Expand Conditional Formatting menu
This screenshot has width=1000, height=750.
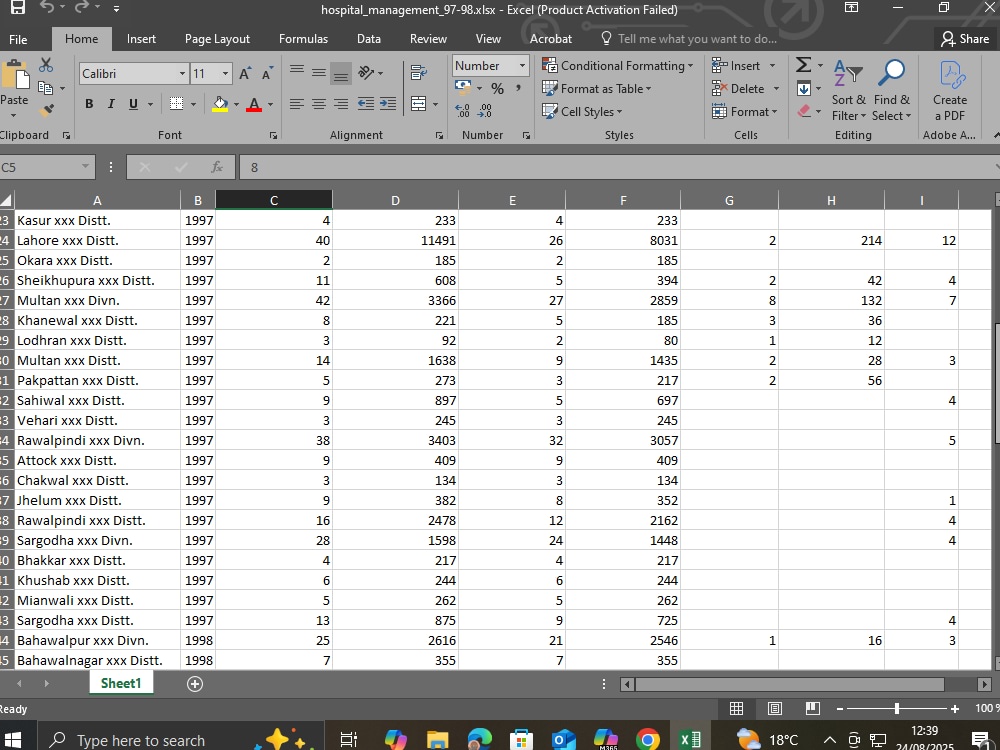pyautogui.click(x=617, y=66)
